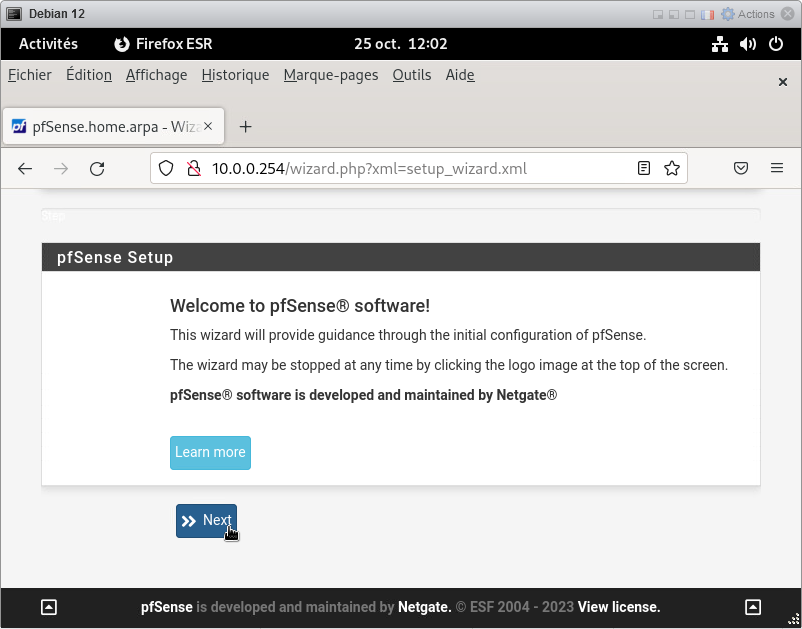
Task: Open the View license link
Action: (x=619, y=607)
